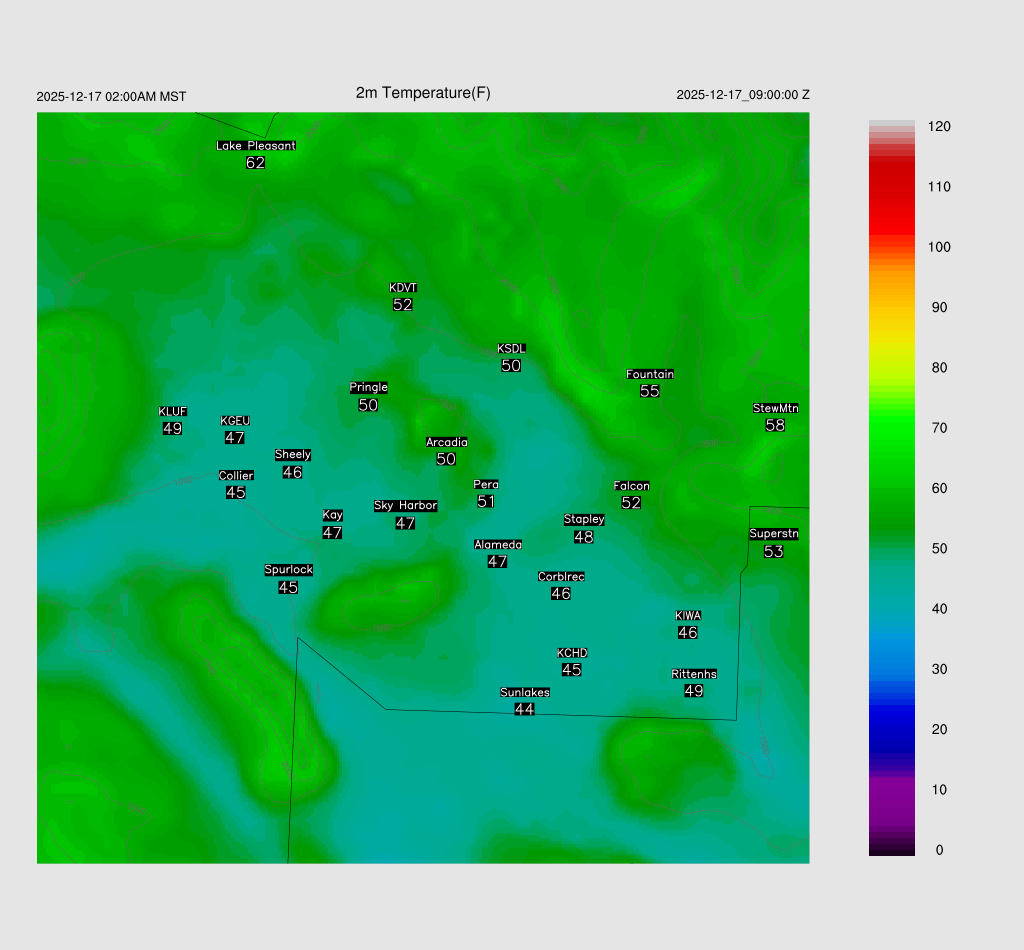Select the Rittenhs station label

tap(694, 675)
